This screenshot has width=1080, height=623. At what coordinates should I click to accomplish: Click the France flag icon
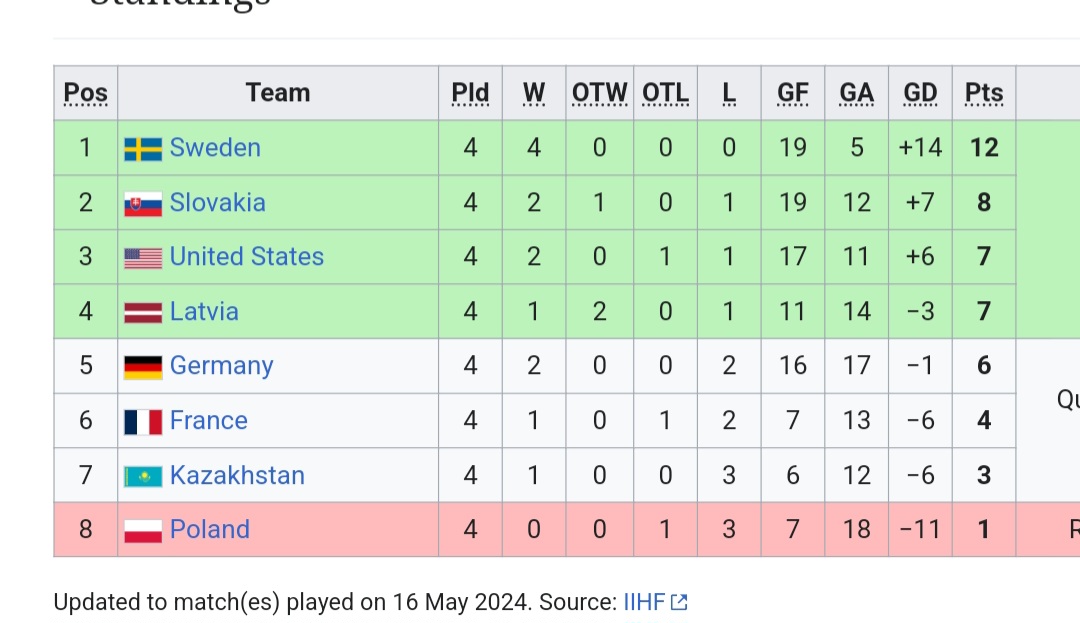(143, 422)
